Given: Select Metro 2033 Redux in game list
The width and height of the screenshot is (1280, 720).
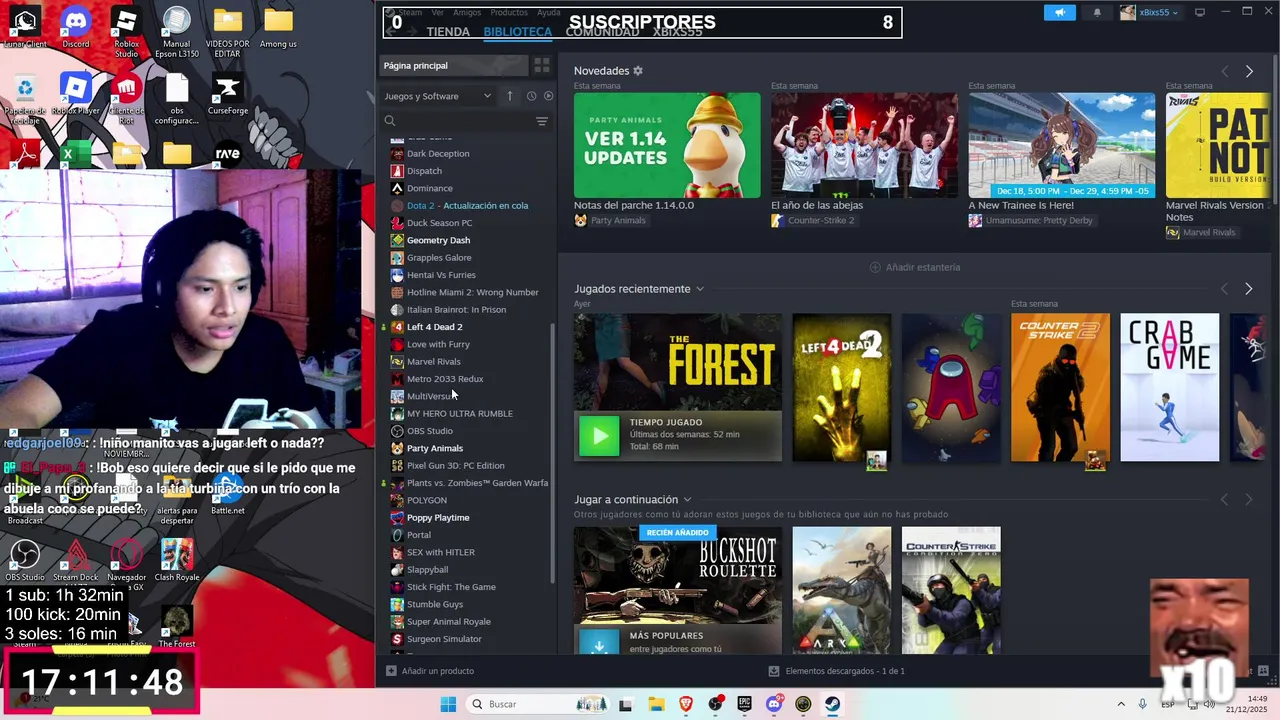Looking at the screenshot, I should [445, 379].
